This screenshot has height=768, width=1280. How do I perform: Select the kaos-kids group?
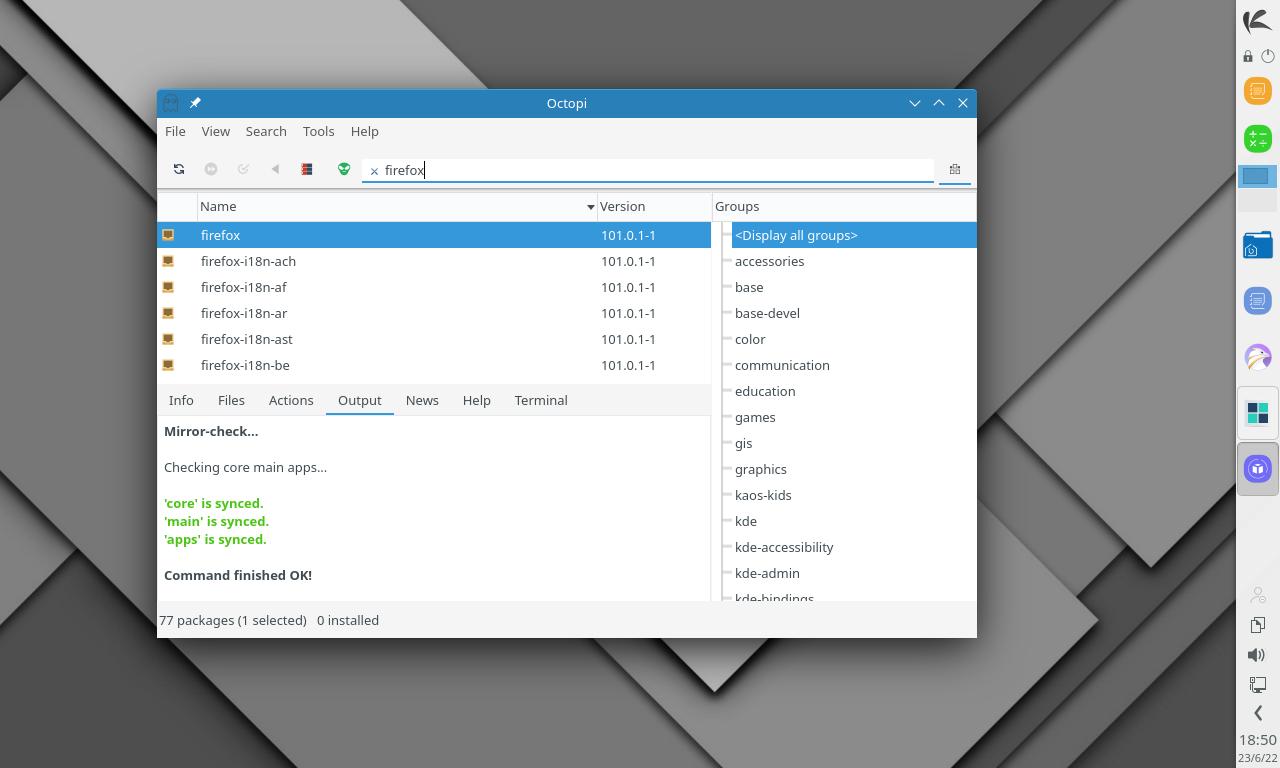pyautogui.click(x=763, y=495)
